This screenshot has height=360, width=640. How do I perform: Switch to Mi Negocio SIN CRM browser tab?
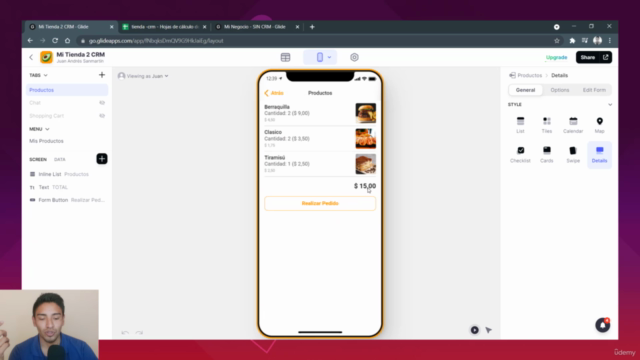click(257, 27)
